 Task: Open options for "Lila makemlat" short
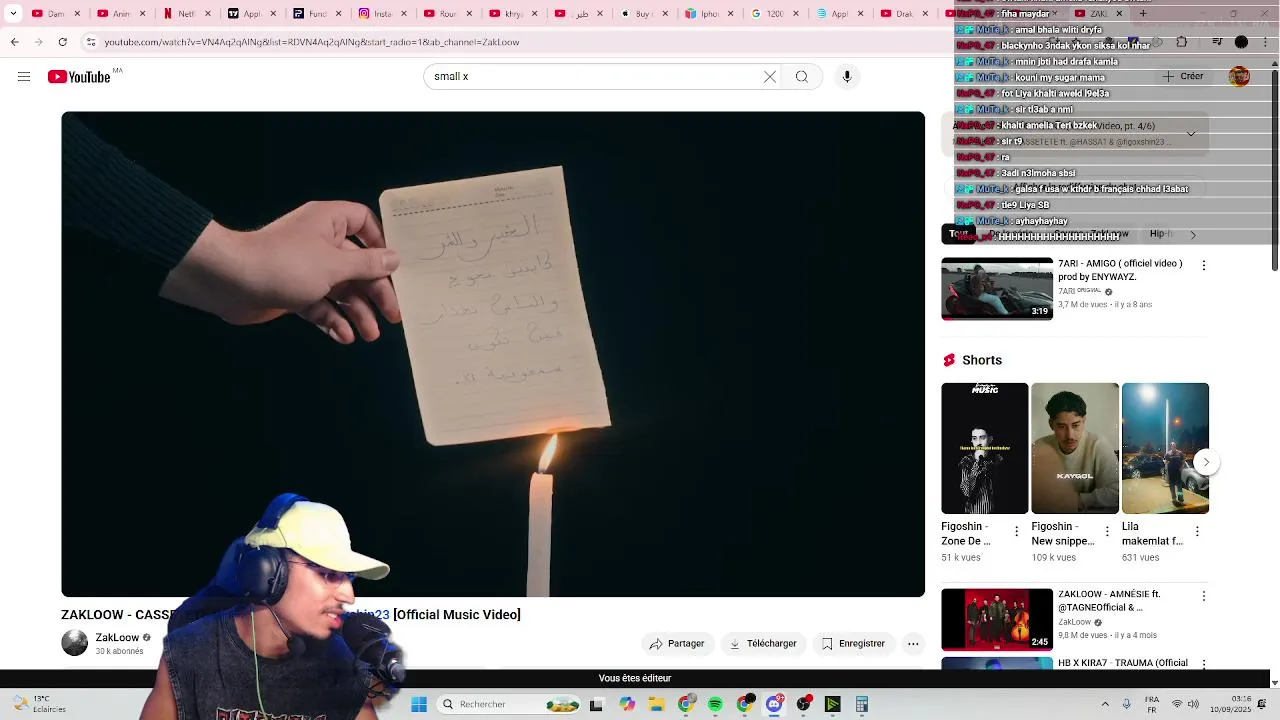click(x=1198, y=532)
